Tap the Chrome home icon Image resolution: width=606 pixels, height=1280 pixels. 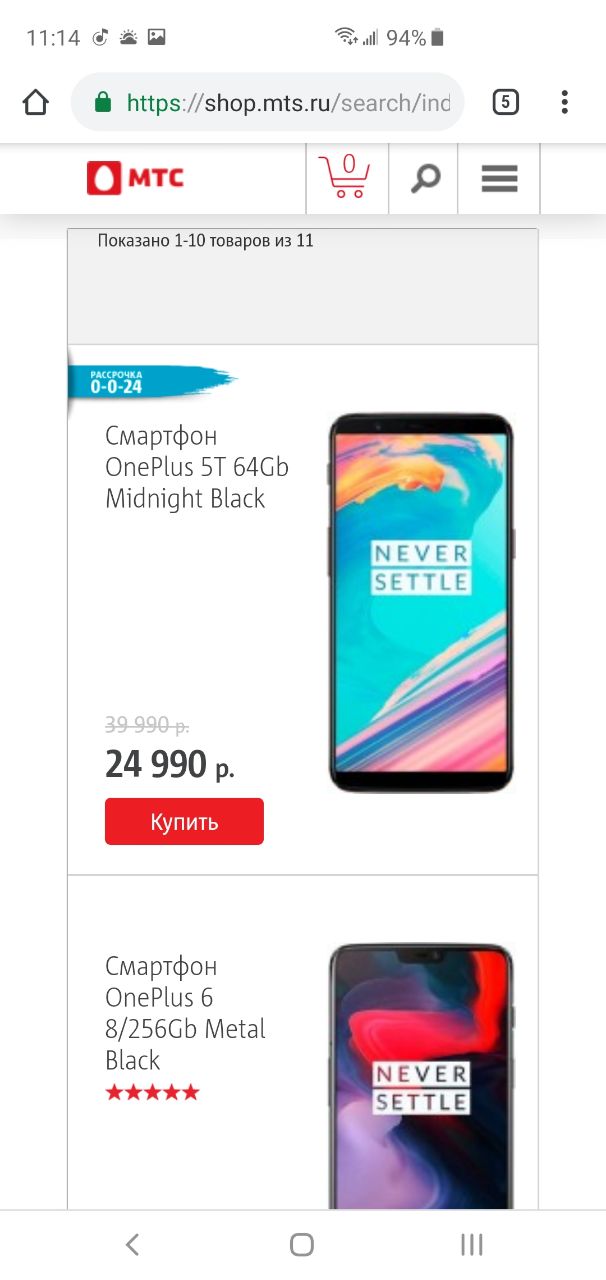click(x=35, y=102)
